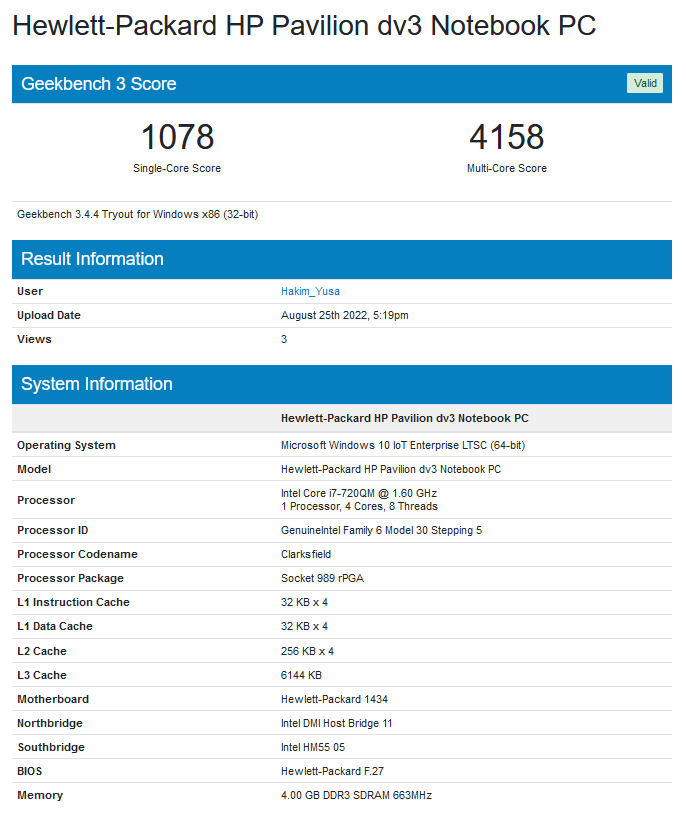
Task: Select the page title Hewlett-Packard HP Pavilion dv3 heading
Action: [x=304, y=25]
